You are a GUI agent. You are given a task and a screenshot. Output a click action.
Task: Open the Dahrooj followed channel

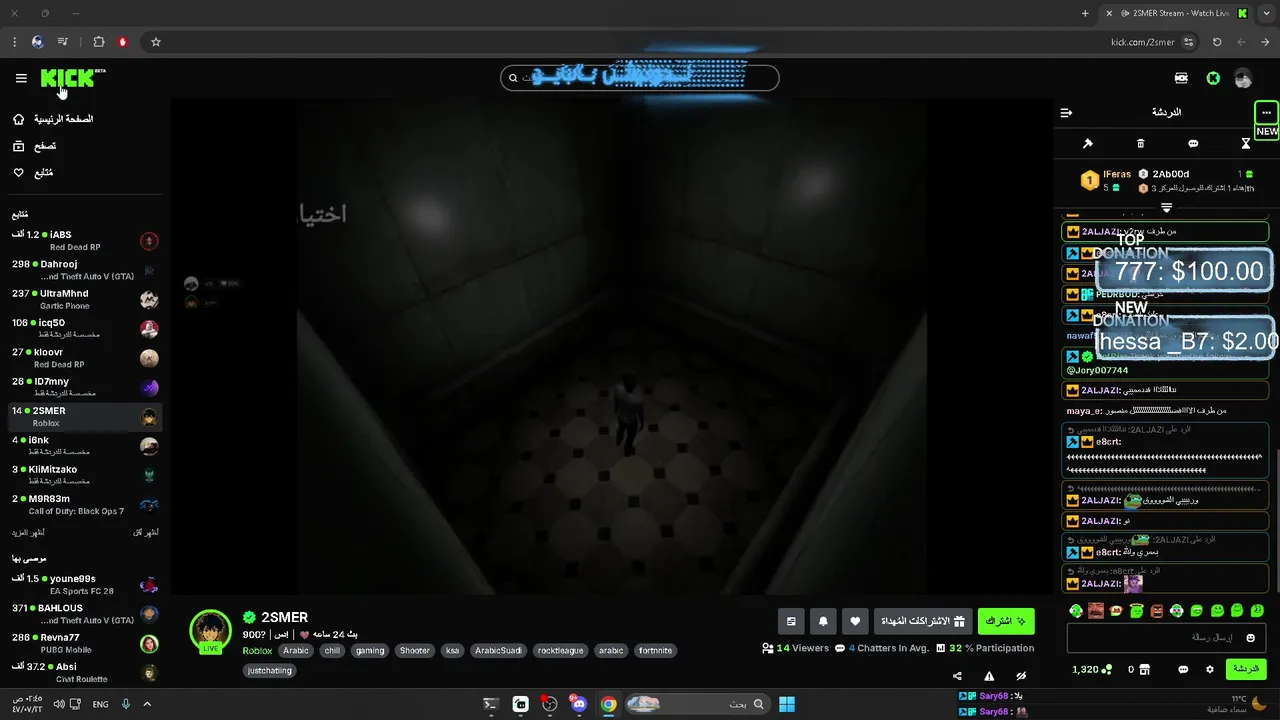pyautogui.click(x=85, y=270)
